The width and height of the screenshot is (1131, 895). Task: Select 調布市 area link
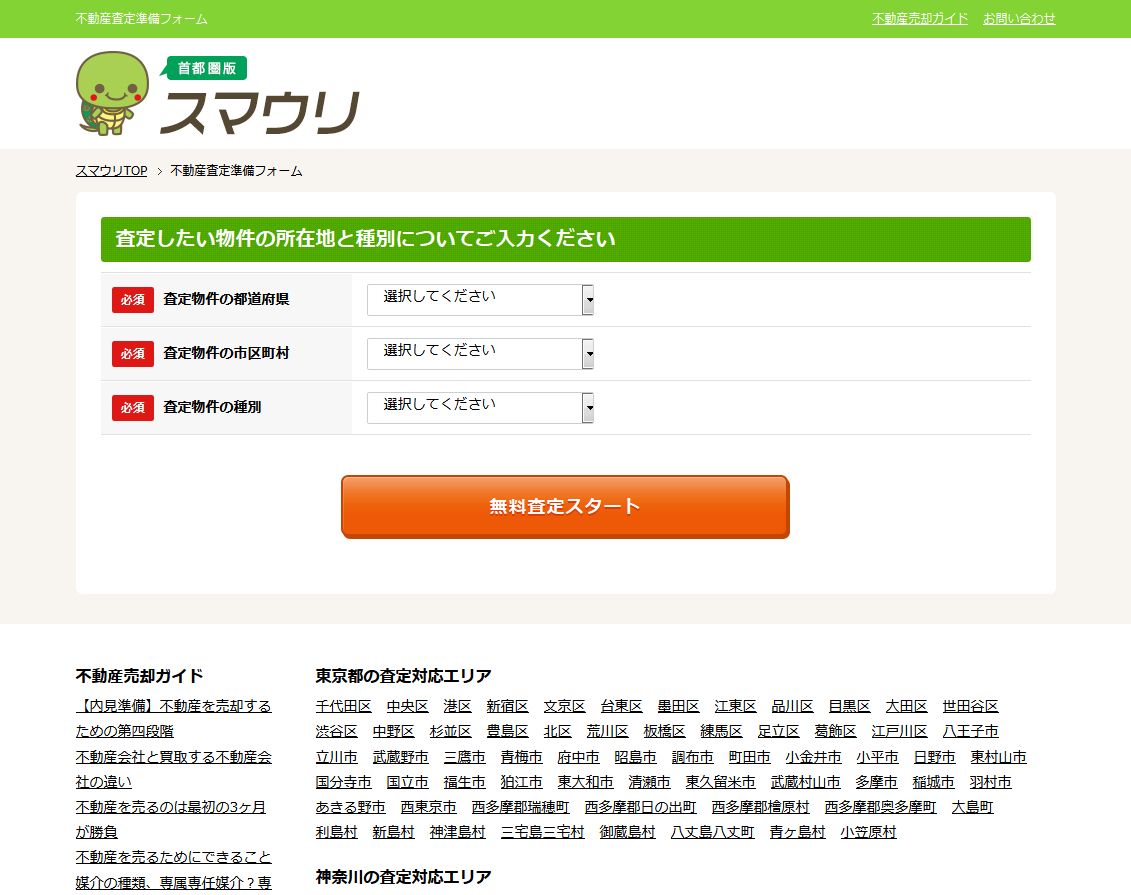click(x=692, y=757)
